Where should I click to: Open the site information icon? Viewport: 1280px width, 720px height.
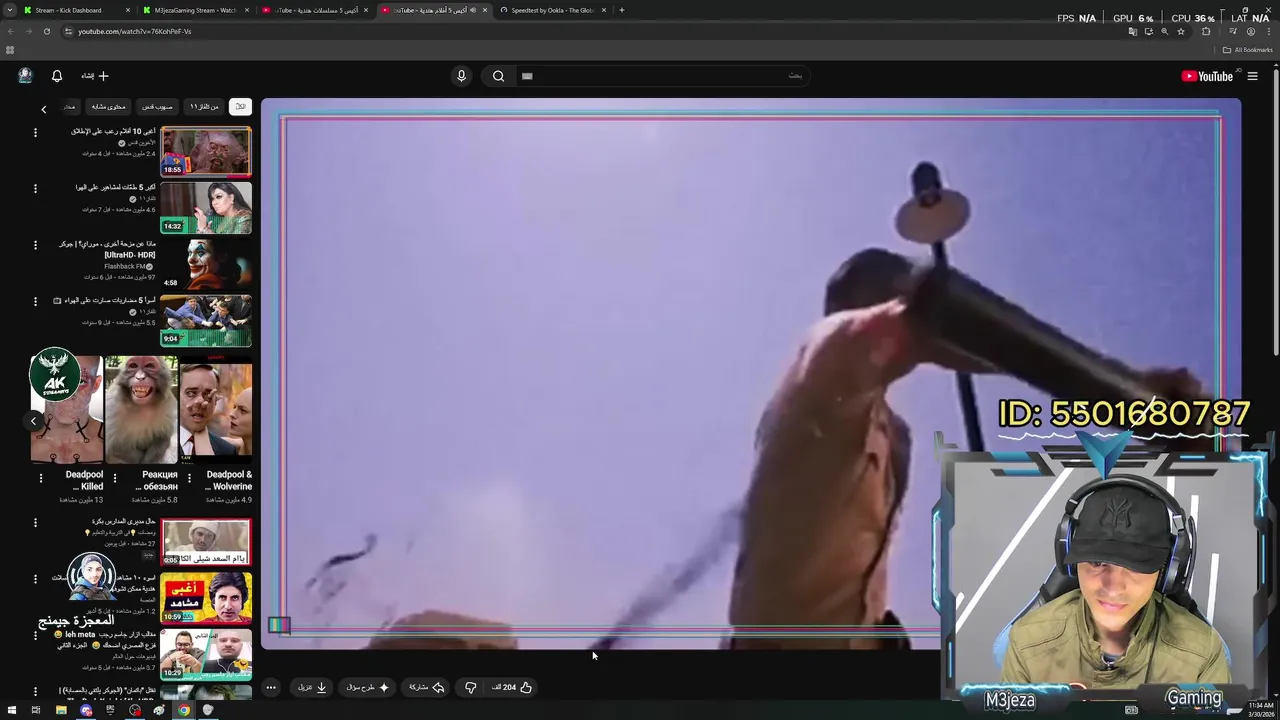click(x=68, y=31)
